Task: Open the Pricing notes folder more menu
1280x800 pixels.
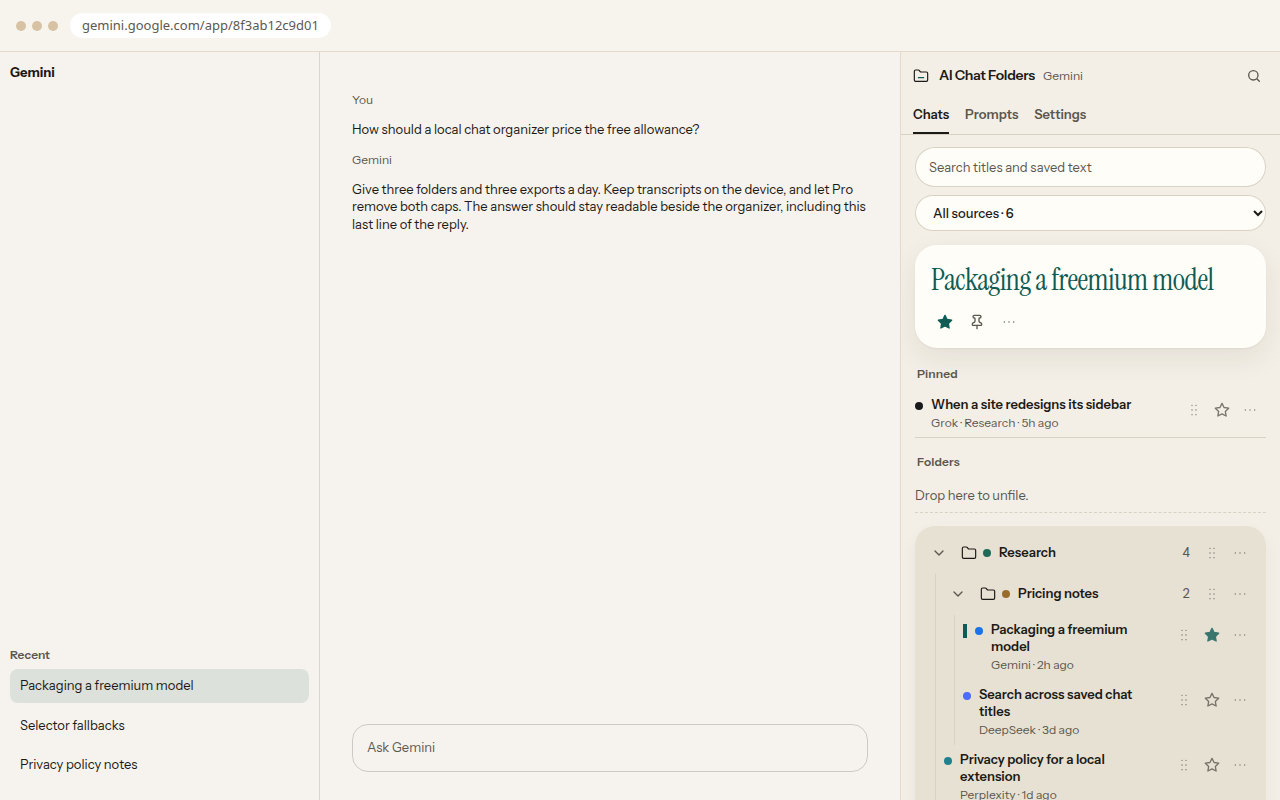Action: click(1240, 594)
